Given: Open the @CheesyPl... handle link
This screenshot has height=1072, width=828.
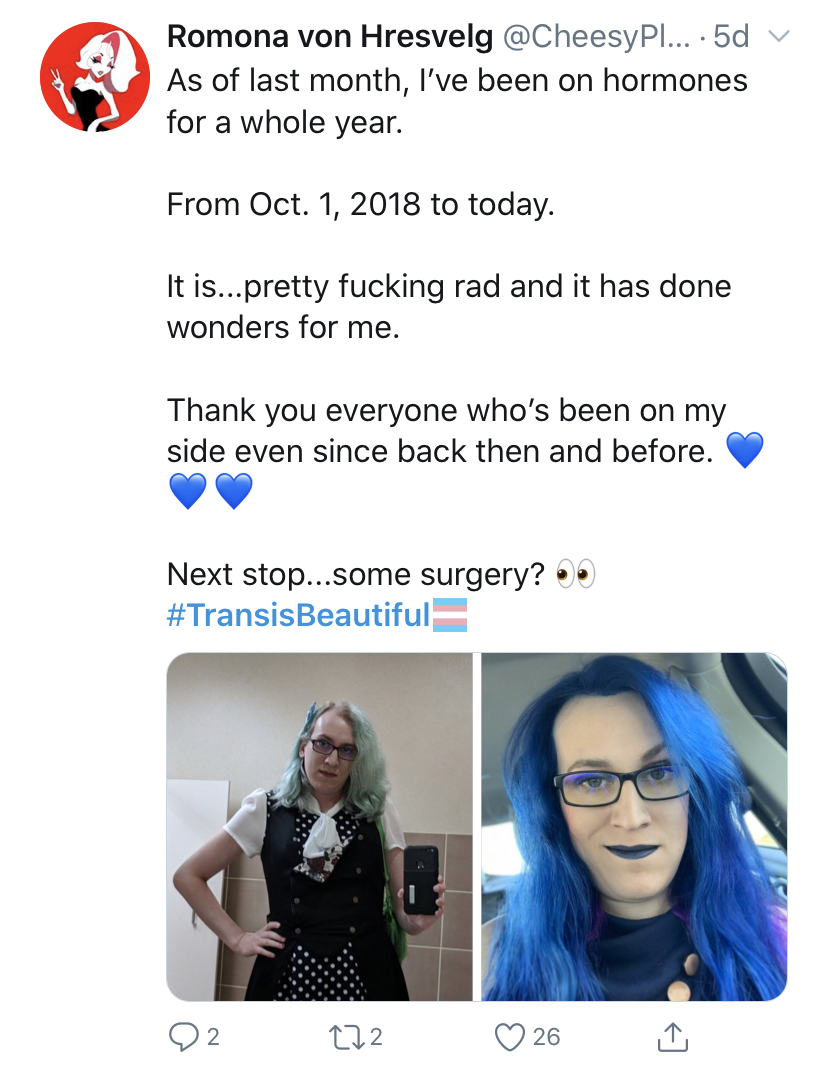Looking at the screenshot, I should (596, 36).
